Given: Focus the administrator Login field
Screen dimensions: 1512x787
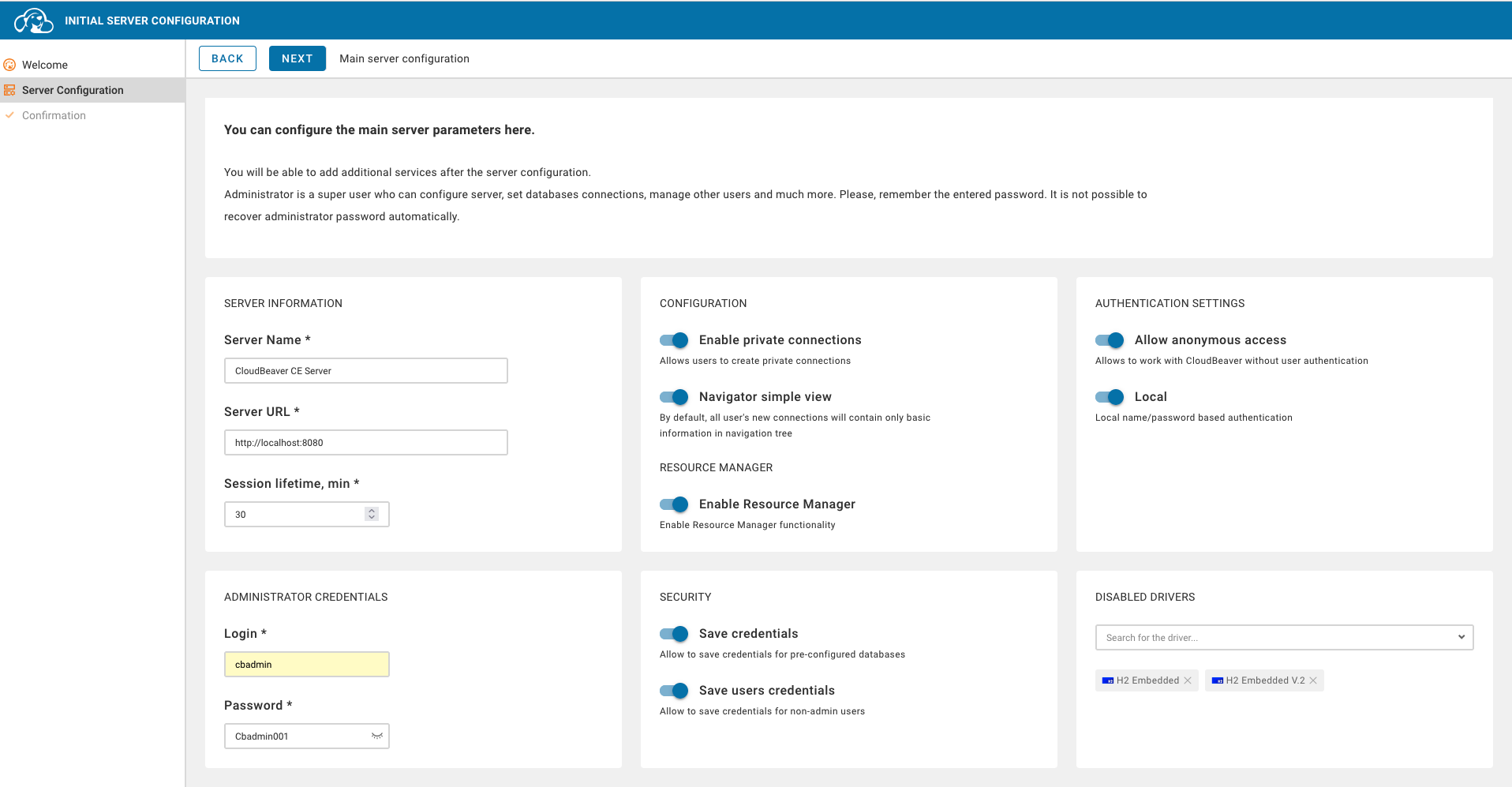Looking at the screenshot, I should click(x=306, y=664).
